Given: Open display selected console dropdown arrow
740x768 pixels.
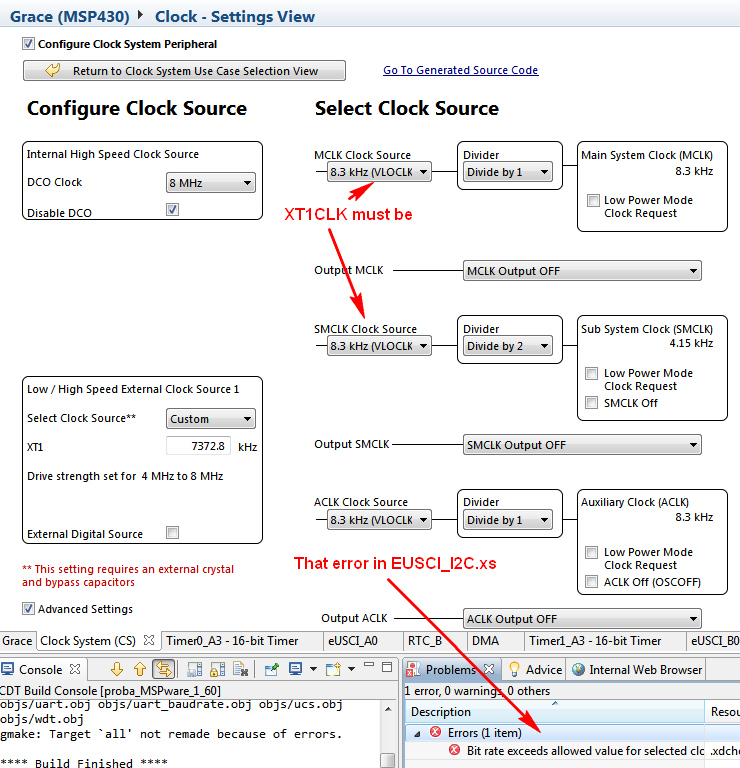Looking at the screenshot, I should coord(313,669).
